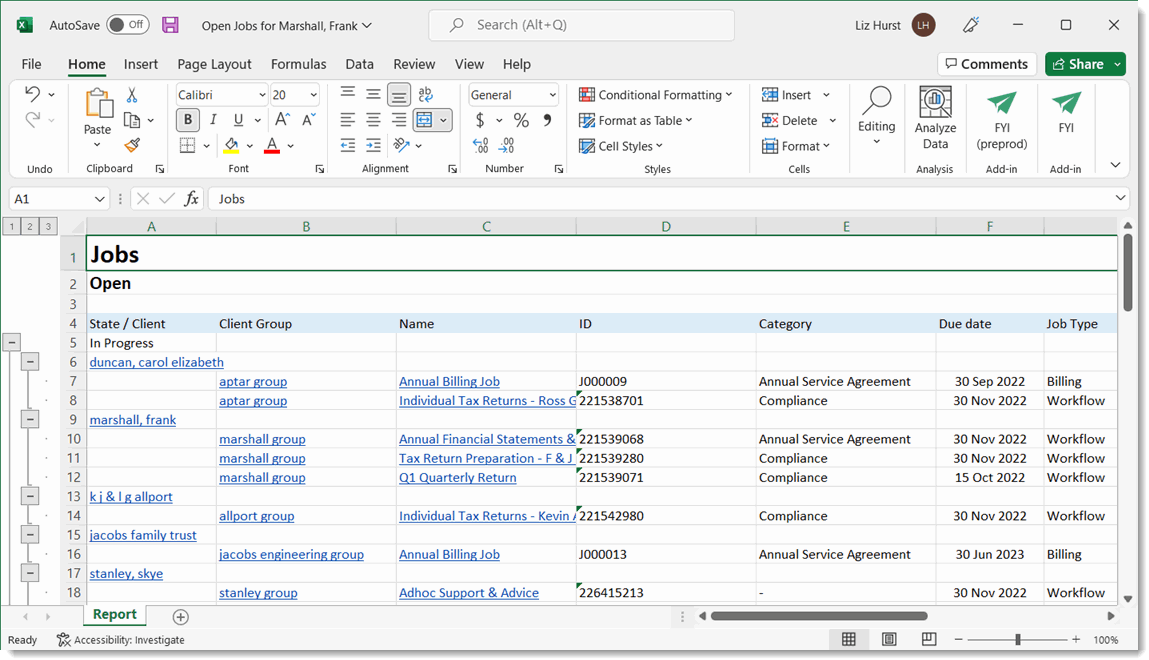The height and width of the screenshot is (660, 1149).
Task: Collapse the marshall, frank group
Action: click(30, 419)
